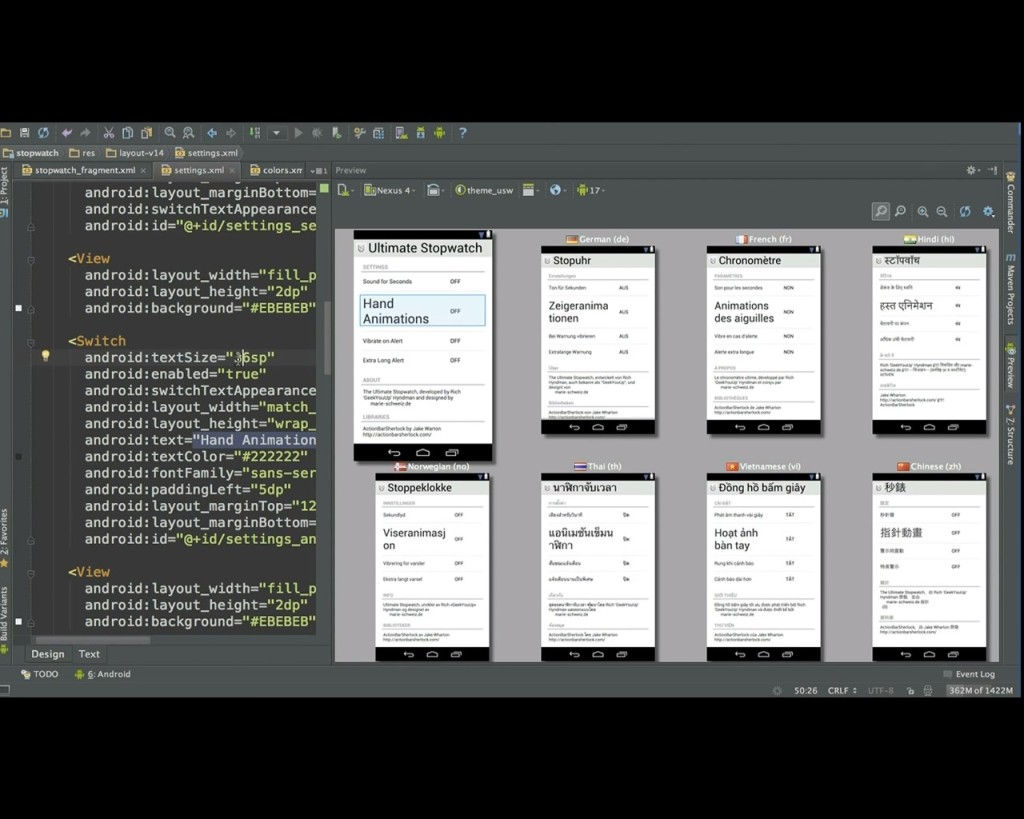Navigate Back with the left arrow icon

(212, 133)
